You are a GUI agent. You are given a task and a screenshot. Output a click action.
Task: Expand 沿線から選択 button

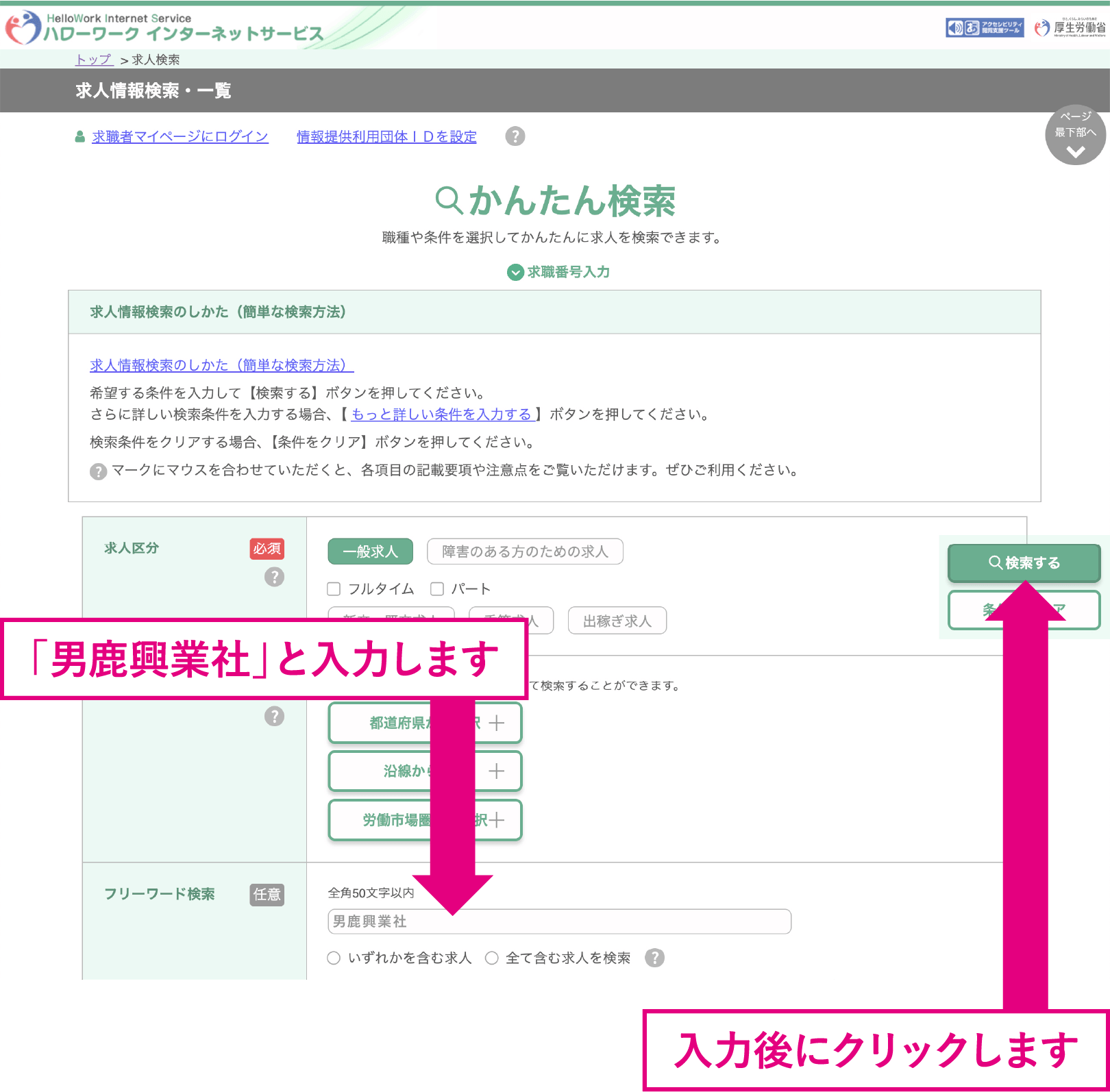[425, 771]
